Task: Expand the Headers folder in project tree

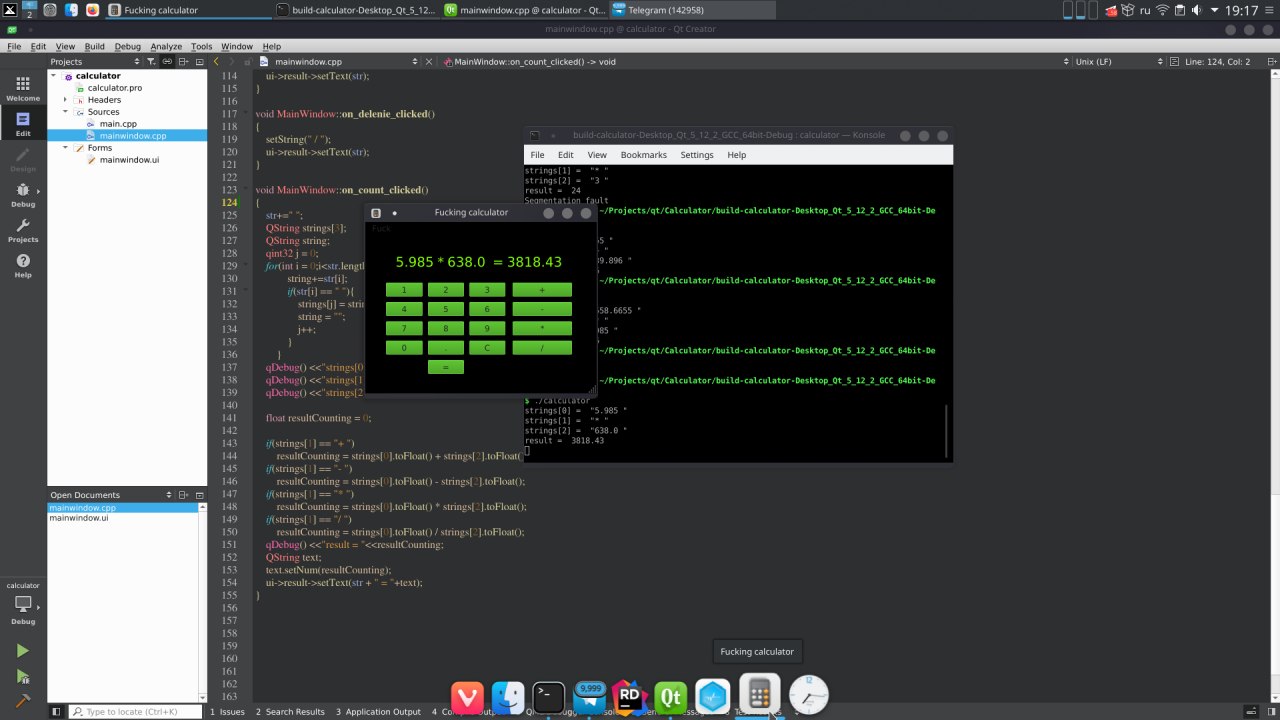Action: coord(66,100)
